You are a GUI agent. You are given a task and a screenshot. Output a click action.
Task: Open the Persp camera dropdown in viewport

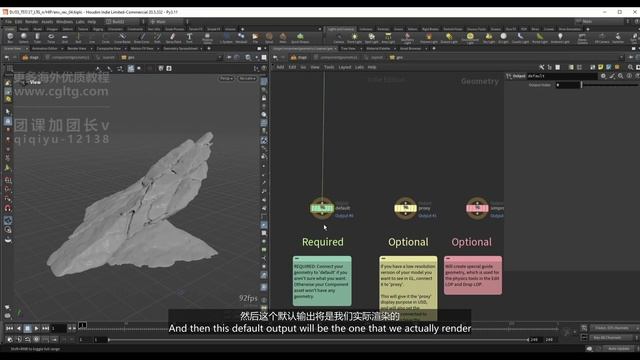(x=227, y=78)
